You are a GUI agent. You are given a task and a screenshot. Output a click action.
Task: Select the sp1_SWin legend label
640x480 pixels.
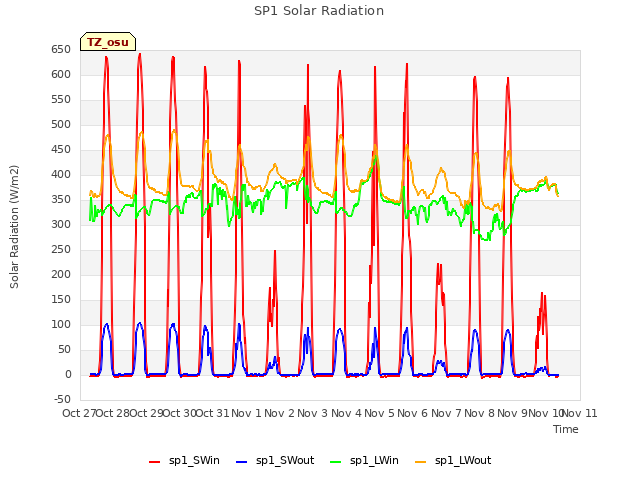(194, 460)
